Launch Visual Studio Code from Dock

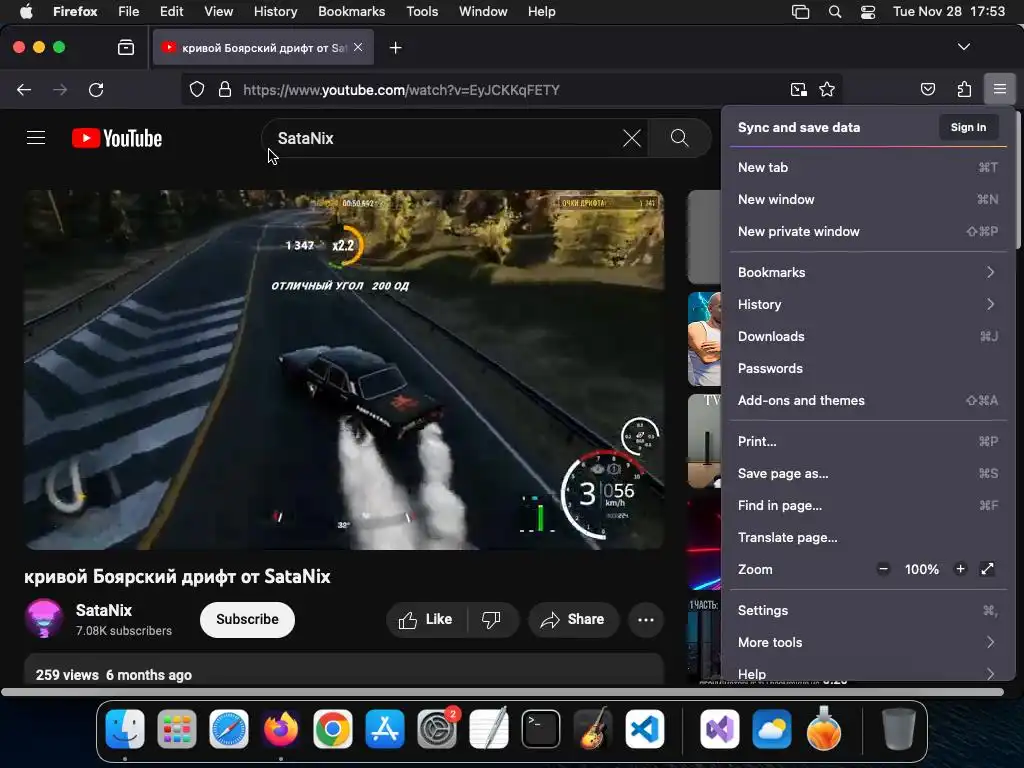(x=645, y=729)
